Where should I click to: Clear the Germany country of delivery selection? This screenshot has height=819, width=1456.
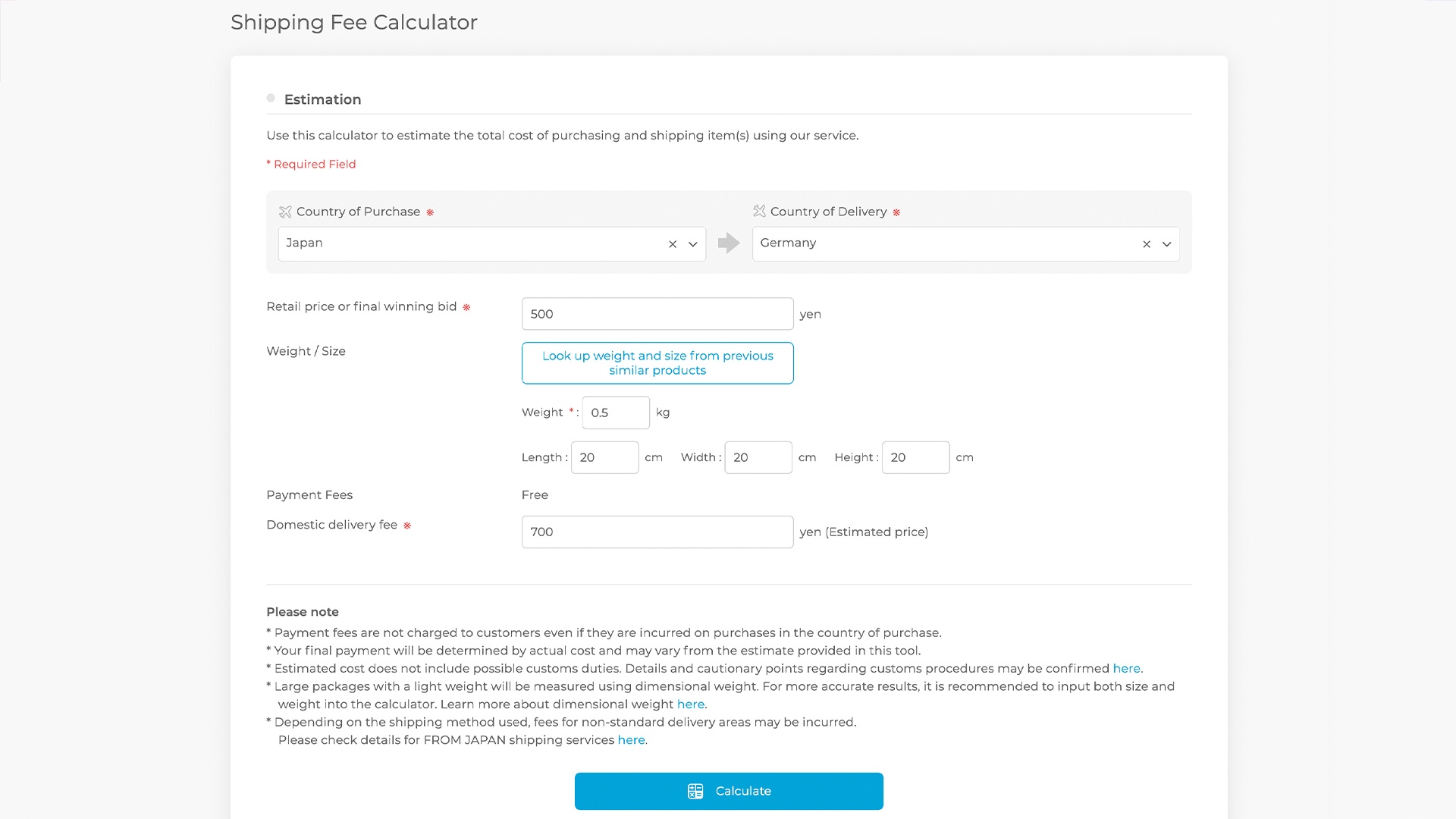point(1147,244)
